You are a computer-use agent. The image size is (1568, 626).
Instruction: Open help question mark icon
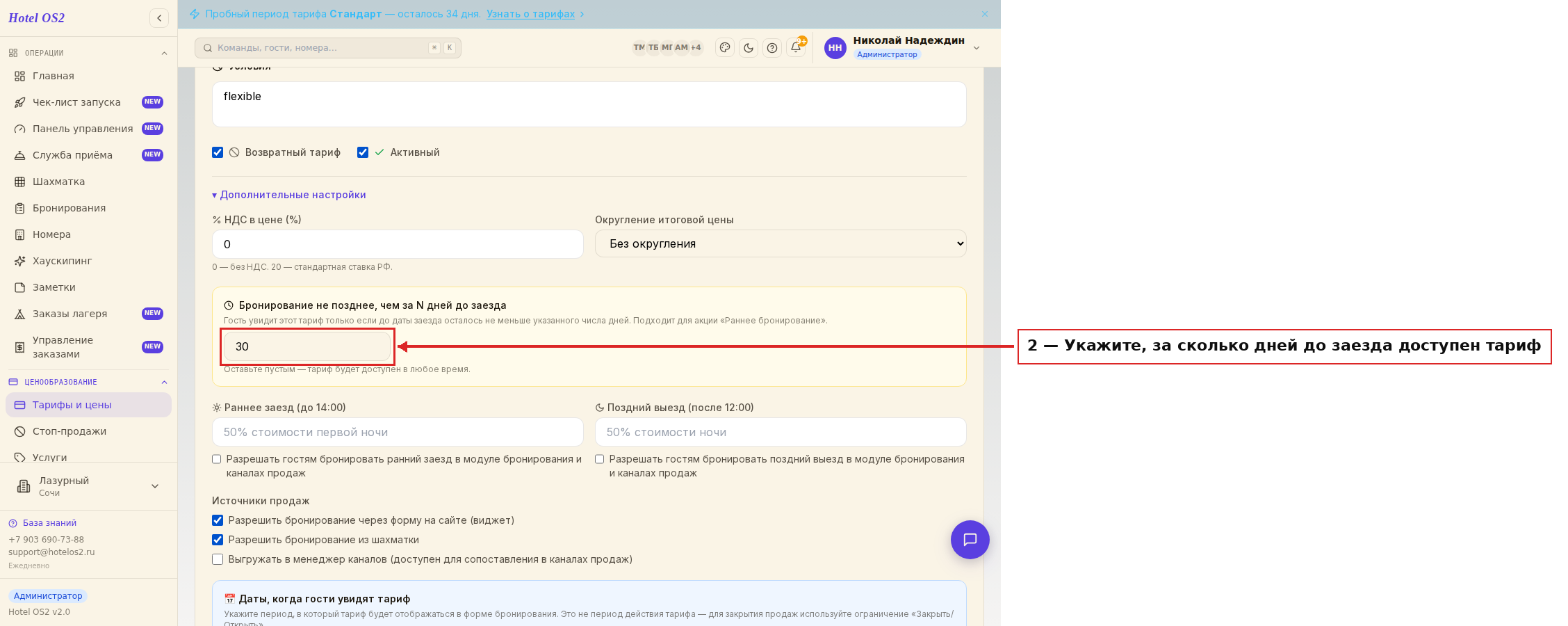point(772,48)
